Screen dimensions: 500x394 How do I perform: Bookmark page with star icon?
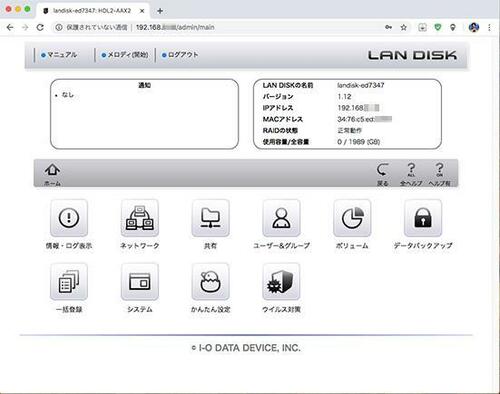(404, 27)
